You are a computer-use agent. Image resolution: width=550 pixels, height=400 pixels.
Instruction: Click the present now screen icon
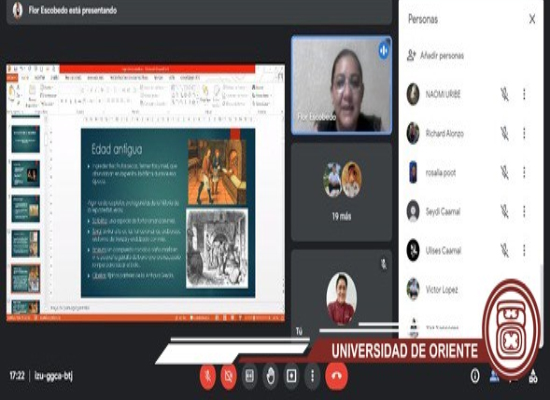click(291, 376)
